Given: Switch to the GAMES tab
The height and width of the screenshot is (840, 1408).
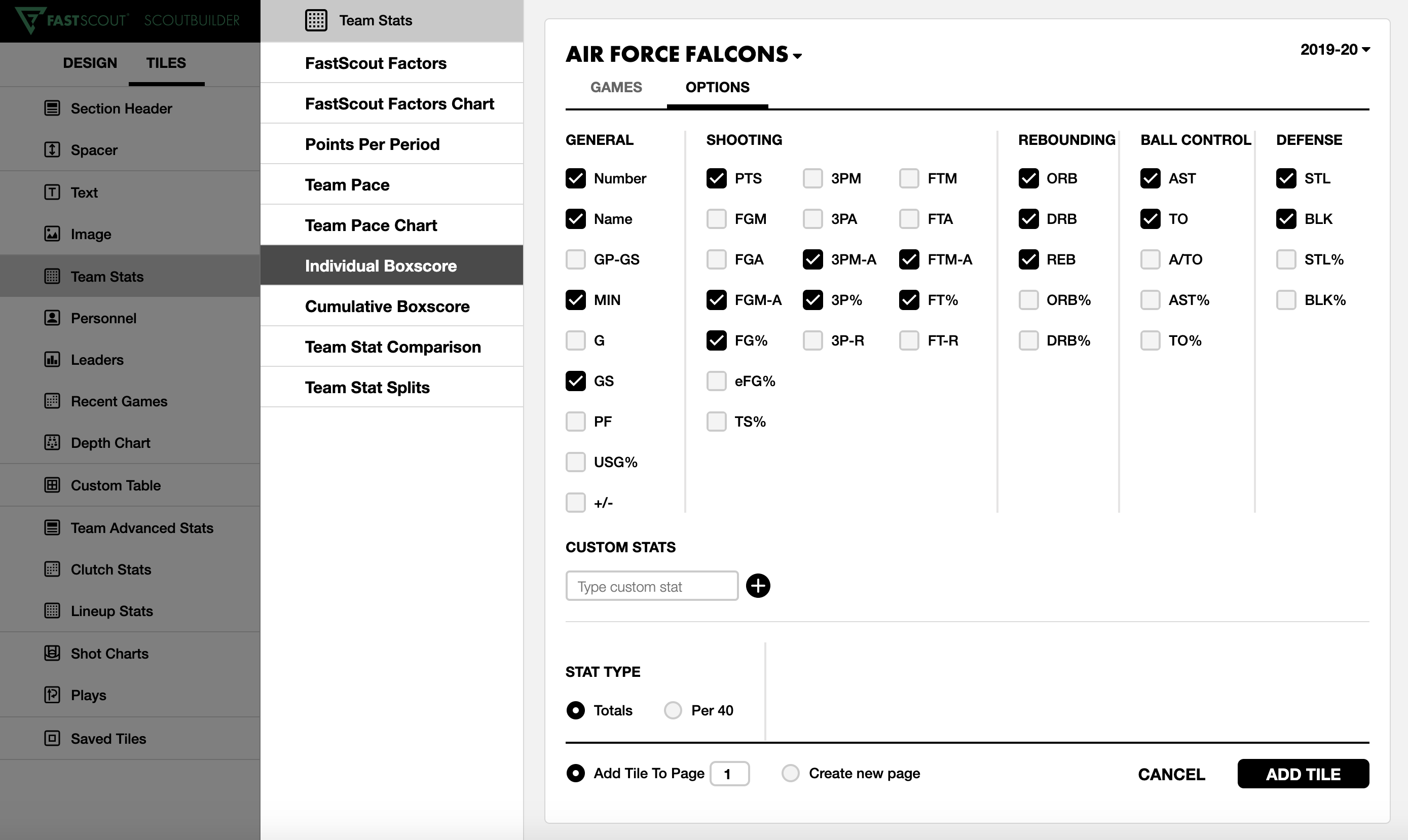Looking at the screenshot, I should pos(616,87).
